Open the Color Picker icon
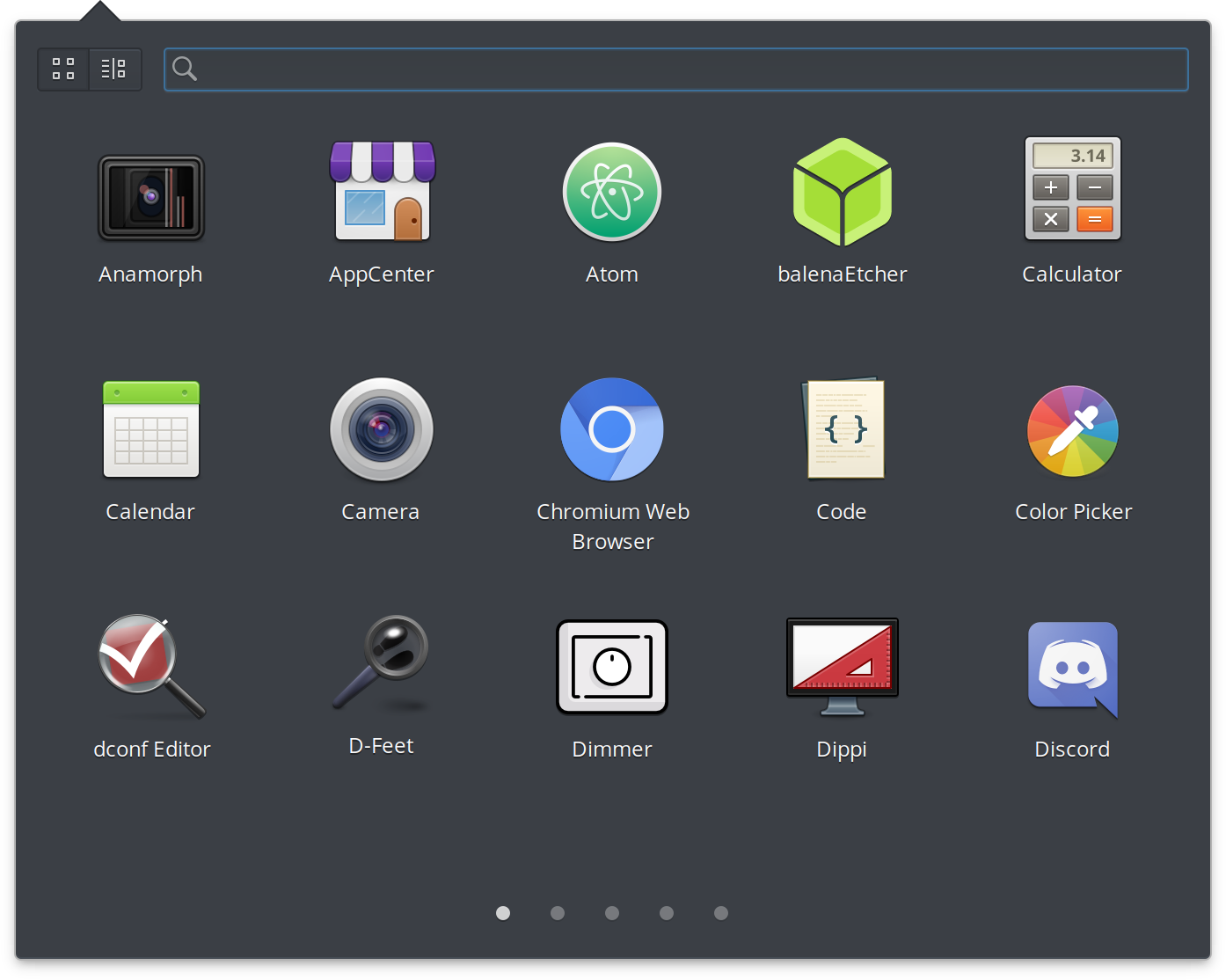 1073,431
